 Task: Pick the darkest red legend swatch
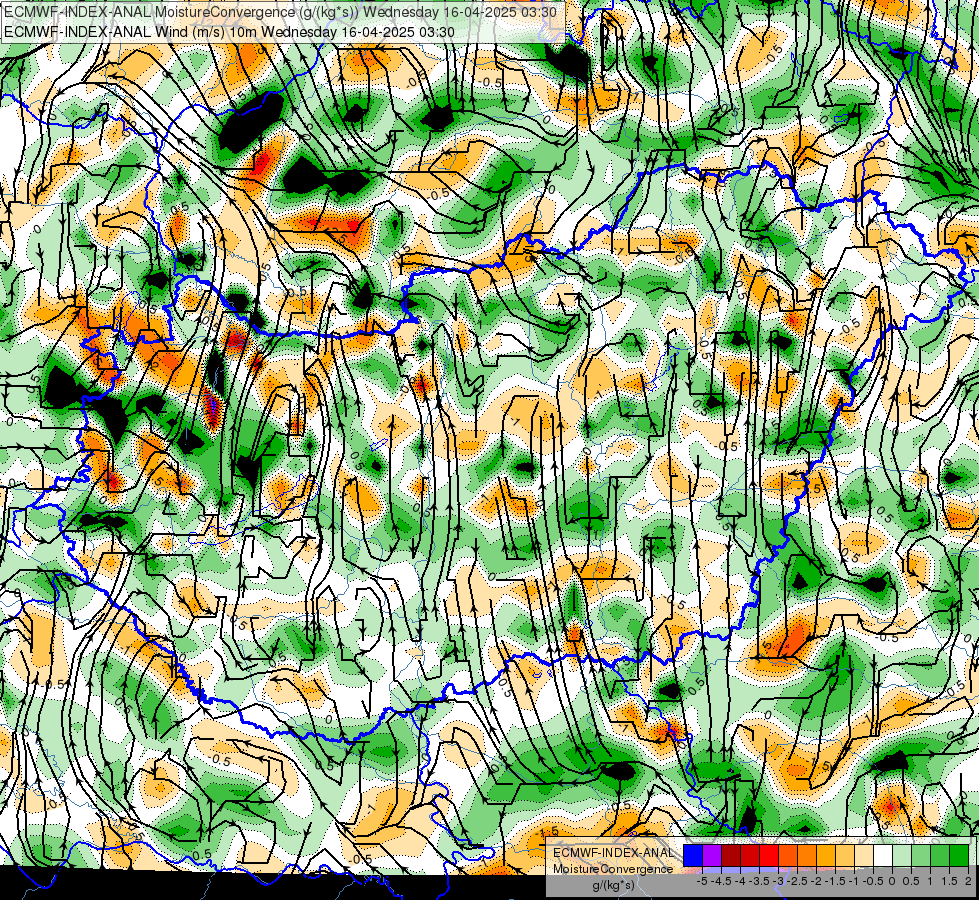pos(731,856)
